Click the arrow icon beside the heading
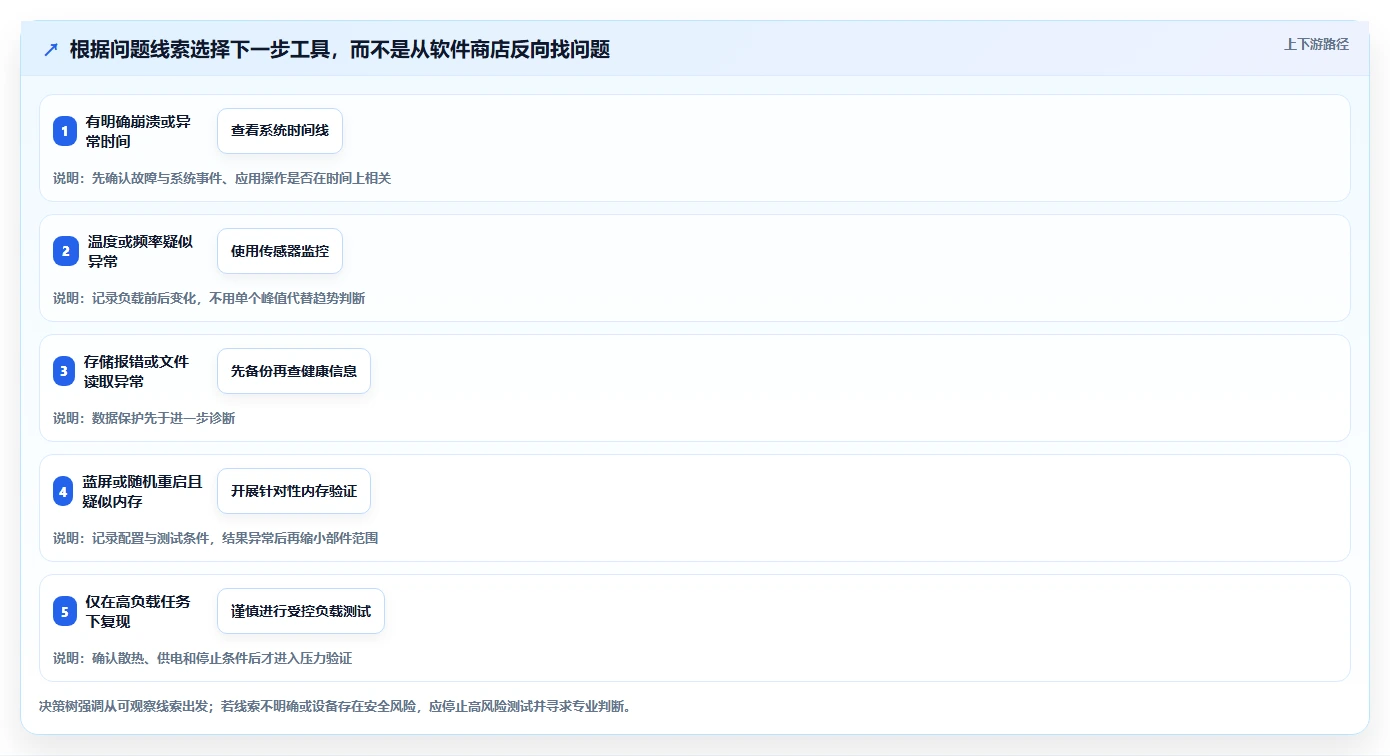Image resolution: width=1390 pixels, height=756 pixels. click(50, 49)
